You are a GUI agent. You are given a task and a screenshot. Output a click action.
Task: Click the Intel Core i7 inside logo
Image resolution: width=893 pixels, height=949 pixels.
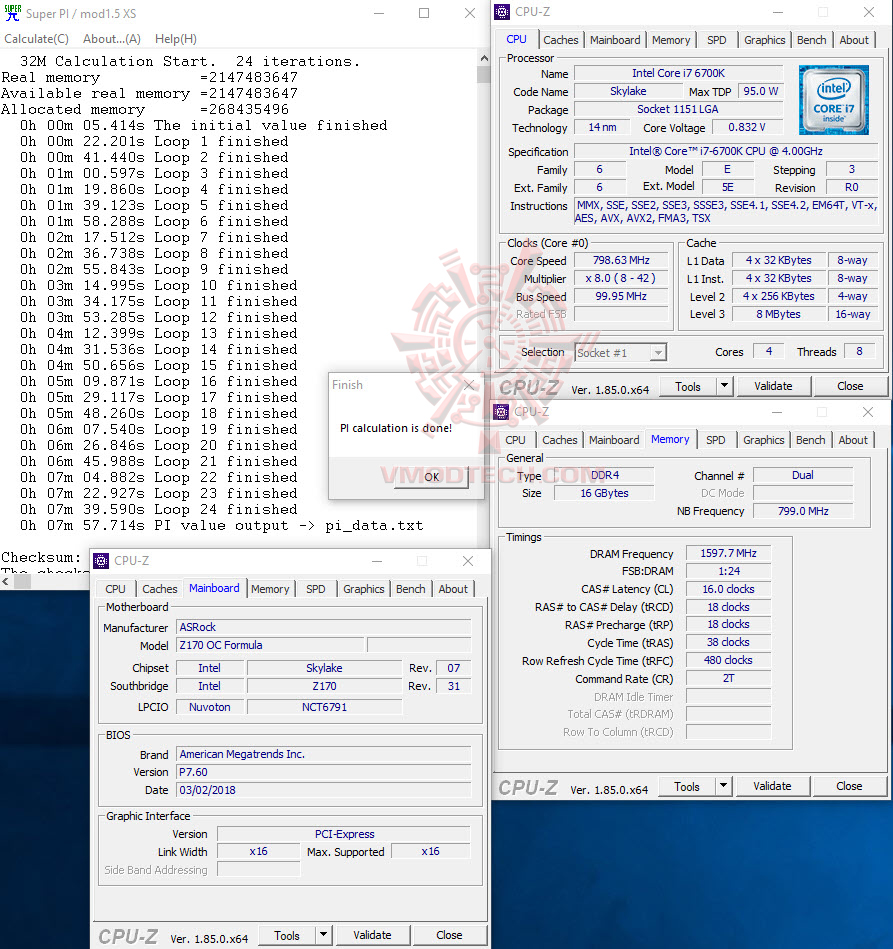coord(834,99)
